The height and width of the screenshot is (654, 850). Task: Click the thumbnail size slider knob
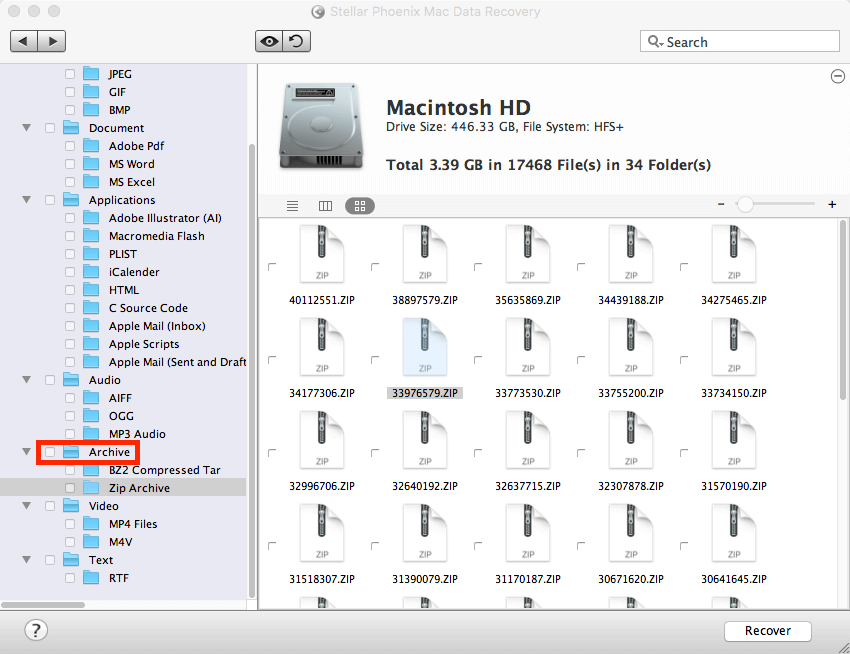(745, 204)
